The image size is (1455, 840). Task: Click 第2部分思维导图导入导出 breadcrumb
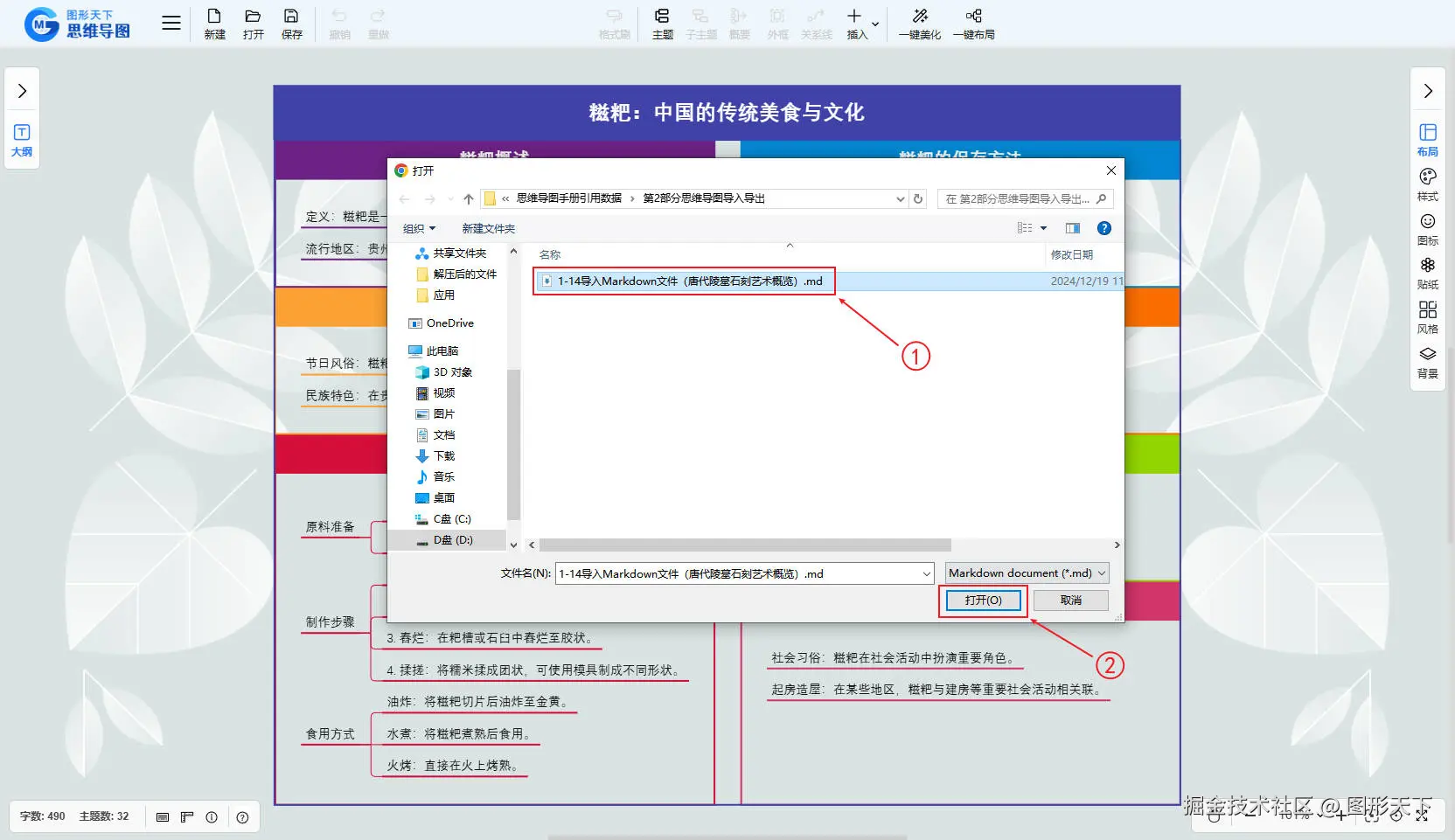click(704, 198)
